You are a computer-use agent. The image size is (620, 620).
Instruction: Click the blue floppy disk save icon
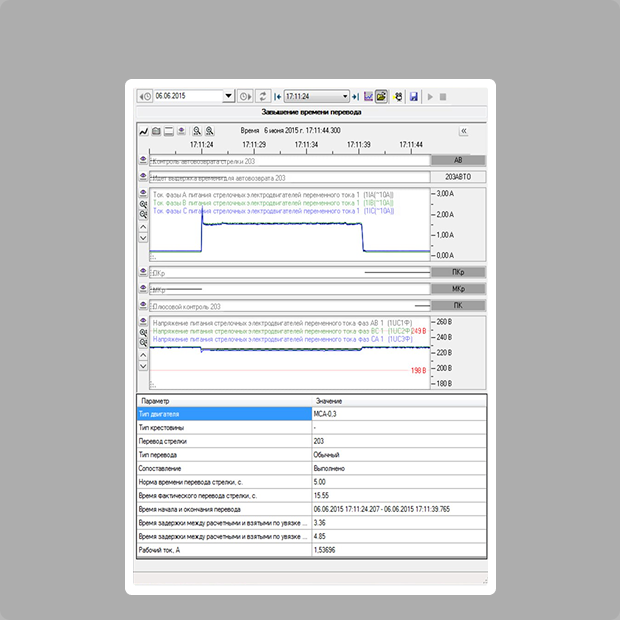(x=414, y=96)
